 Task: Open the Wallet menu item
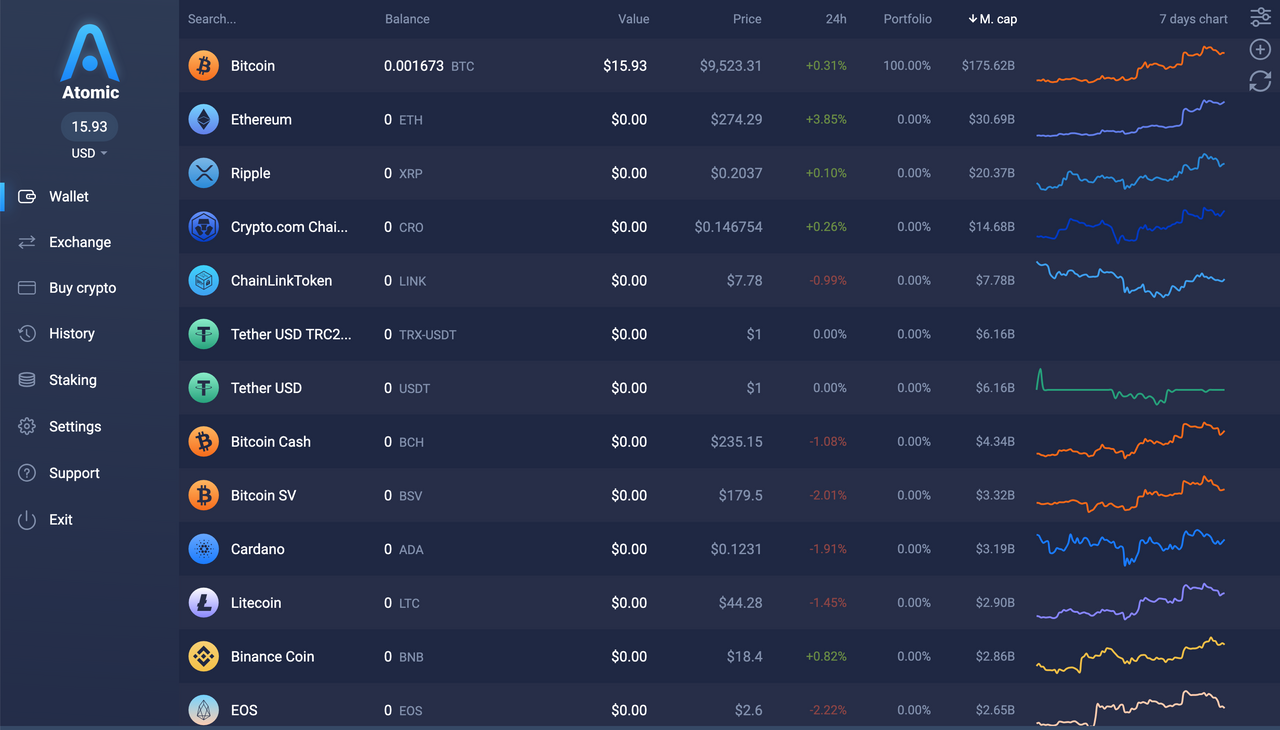[69, 197]
